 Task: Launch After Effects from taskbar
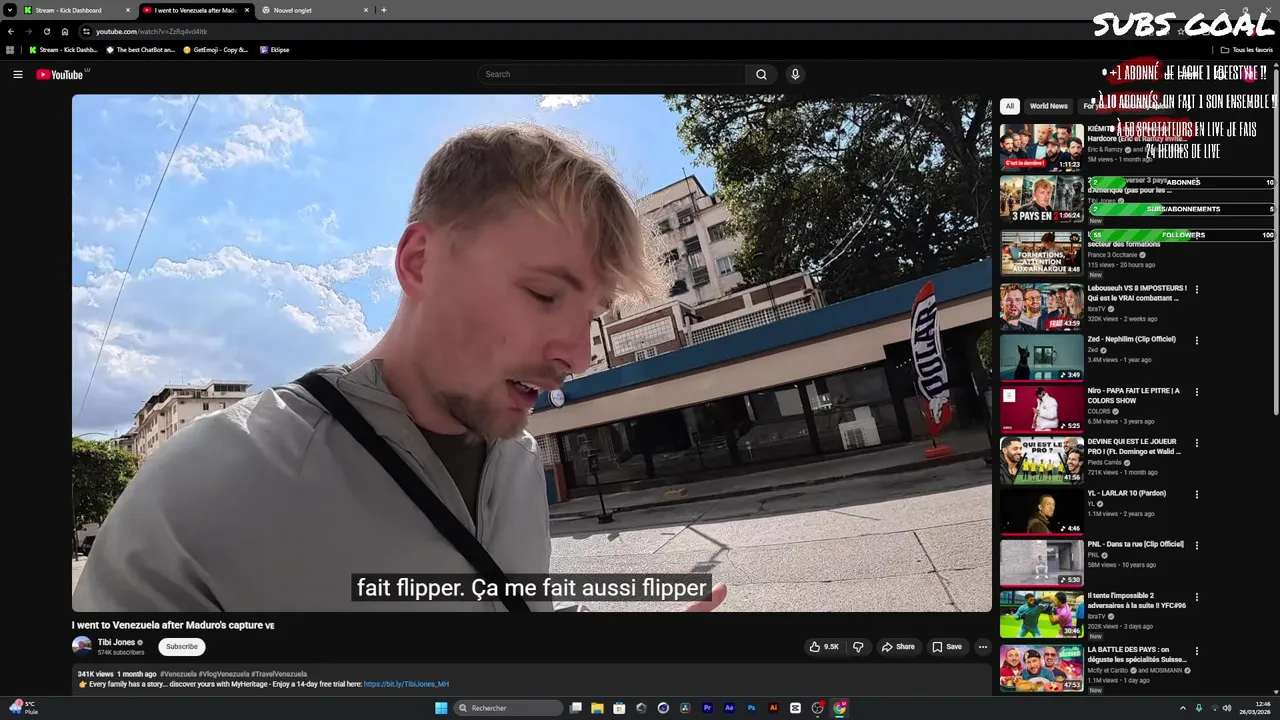coord(730,708)
